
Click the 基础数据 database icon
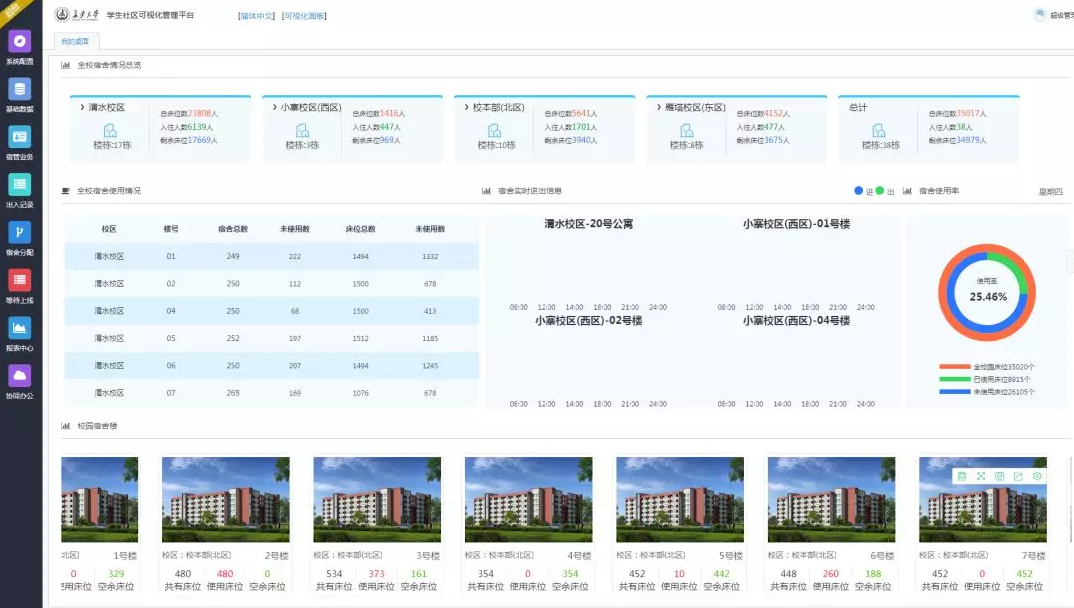click(20, 89)
